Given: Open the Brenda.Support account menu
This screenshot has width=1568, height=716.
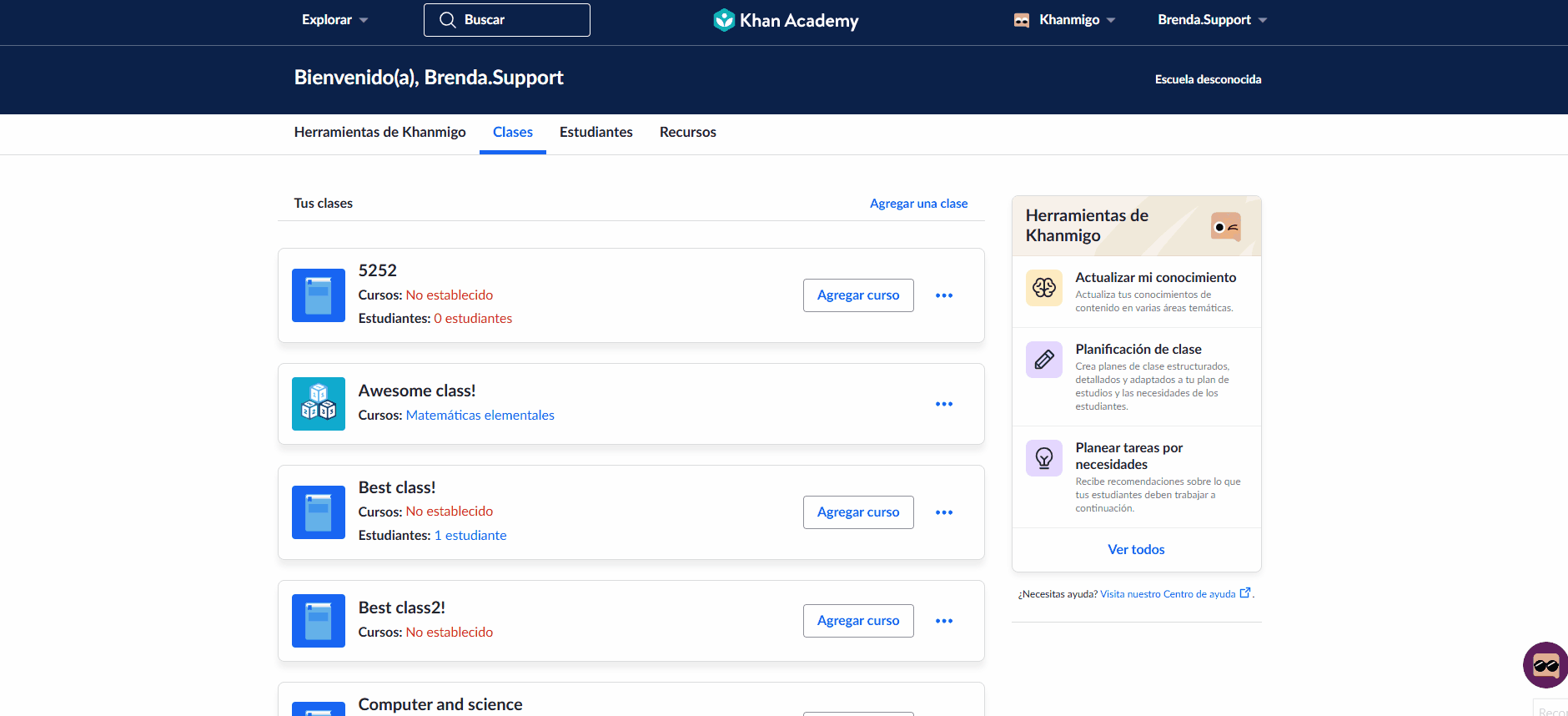Looking at the screenshot, I should tap(1212, 20).
